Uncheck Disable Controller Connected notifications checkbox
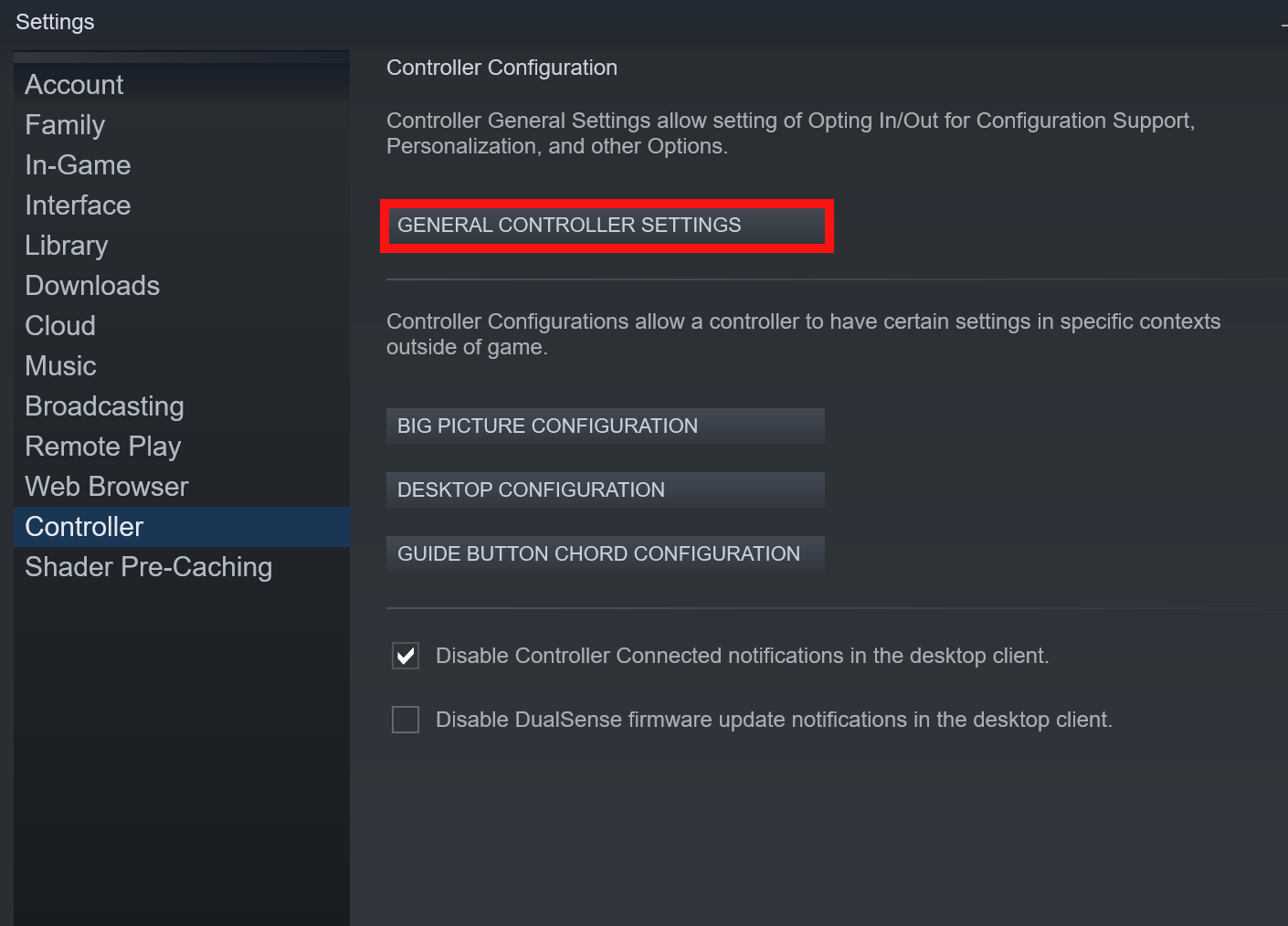This screenshot has height=926, width=1288. click(x=406, y=656)
